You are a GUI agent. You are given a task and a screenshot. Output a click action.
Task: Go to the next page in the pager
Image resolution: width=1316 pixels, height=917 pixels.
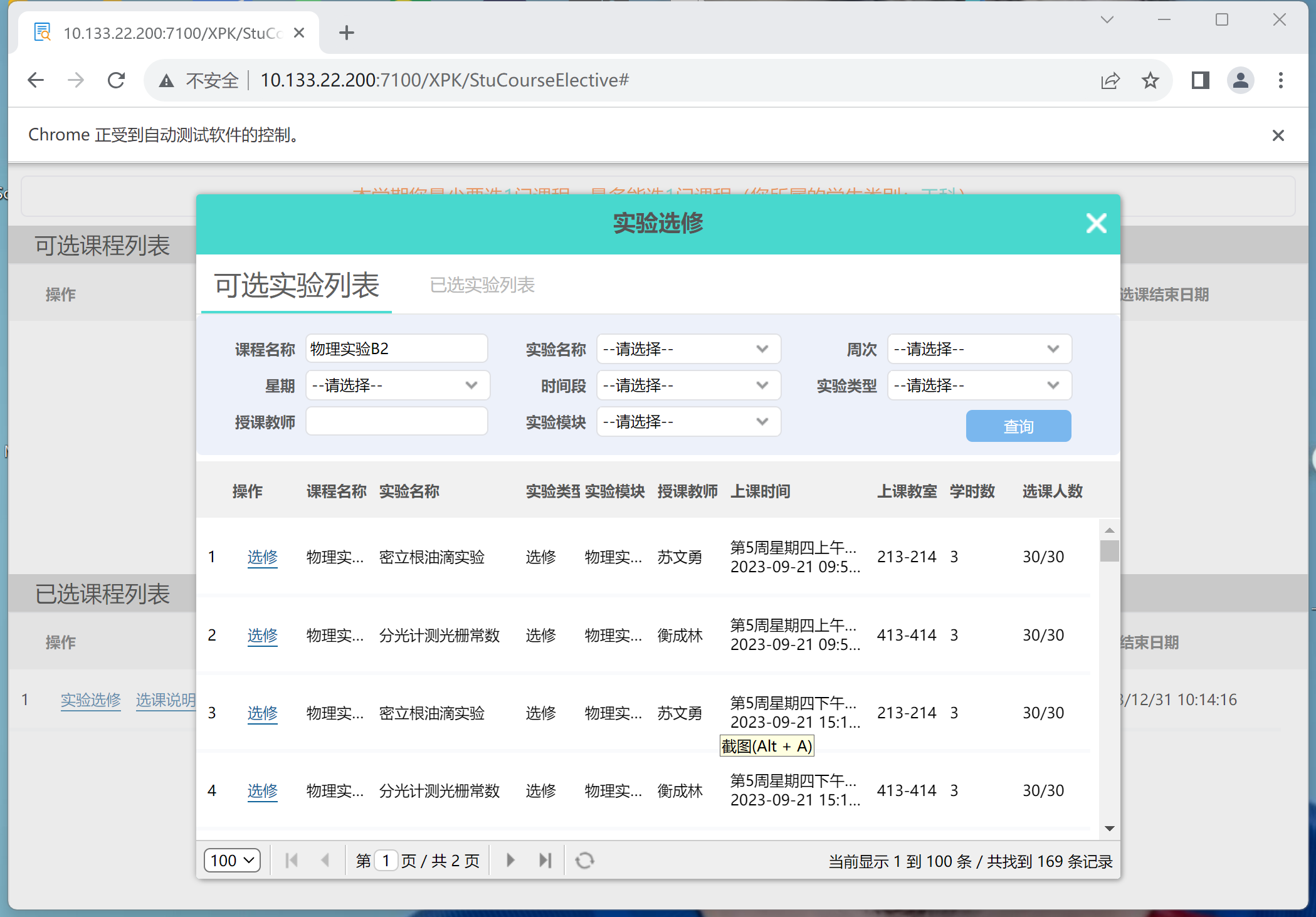tap(510, 860)
